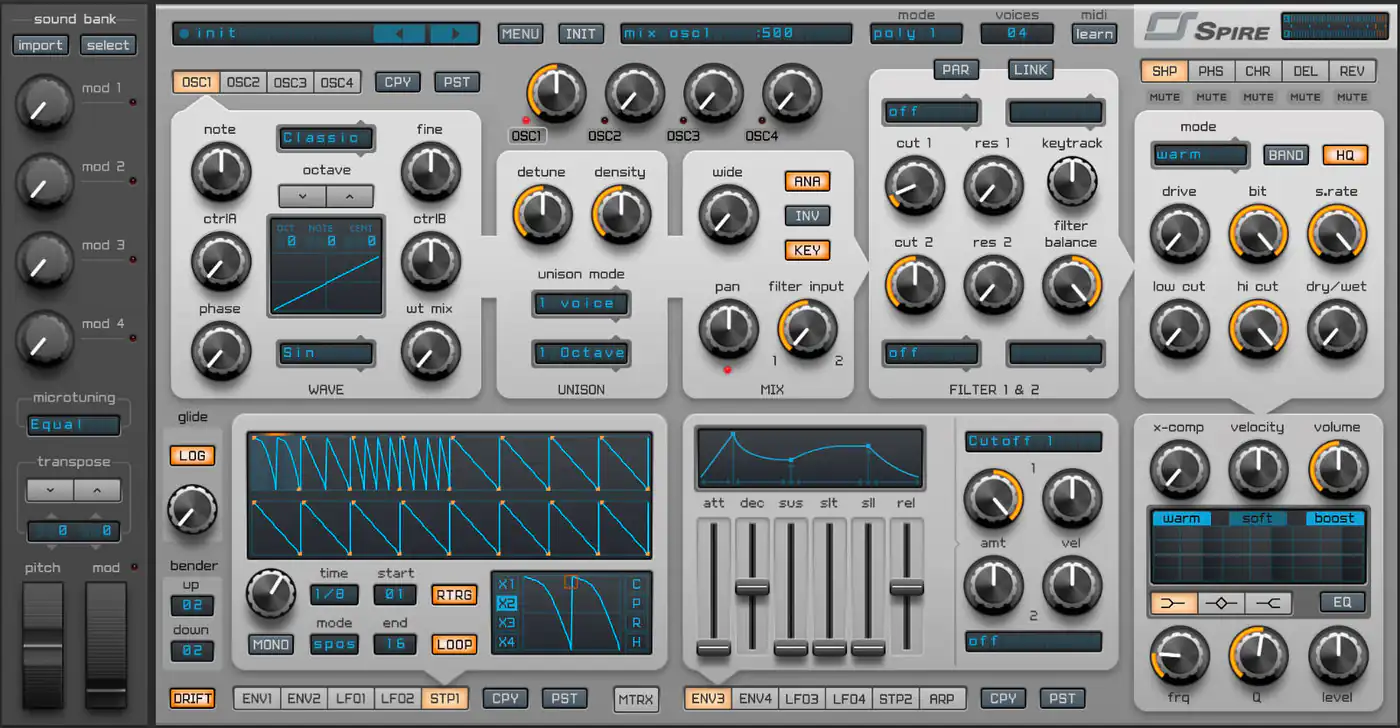
Task: Open the 1 Octave unison dropdown
Action: [581, 353]
